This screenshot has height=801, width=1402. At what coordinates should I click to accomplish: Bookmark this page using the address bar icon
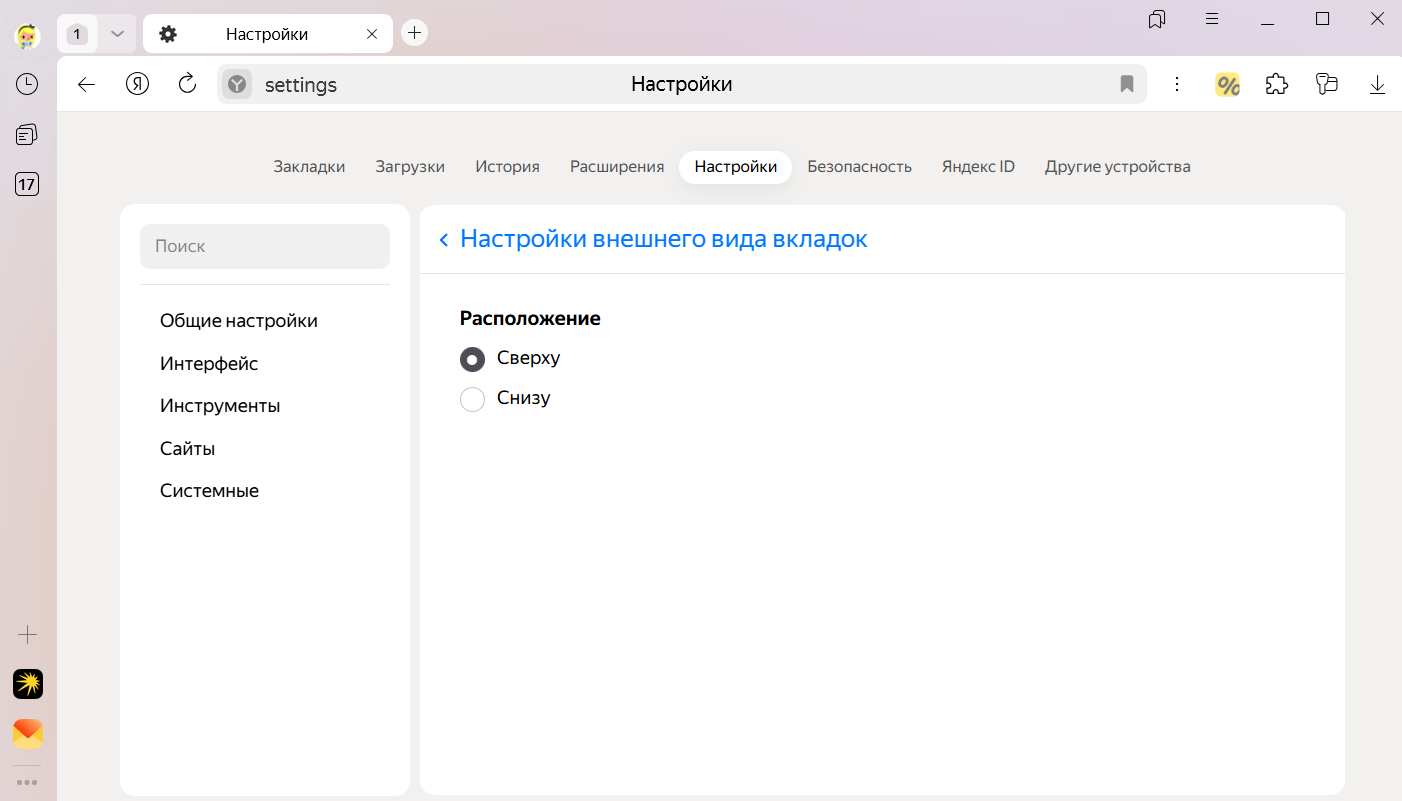(1127, 84)
